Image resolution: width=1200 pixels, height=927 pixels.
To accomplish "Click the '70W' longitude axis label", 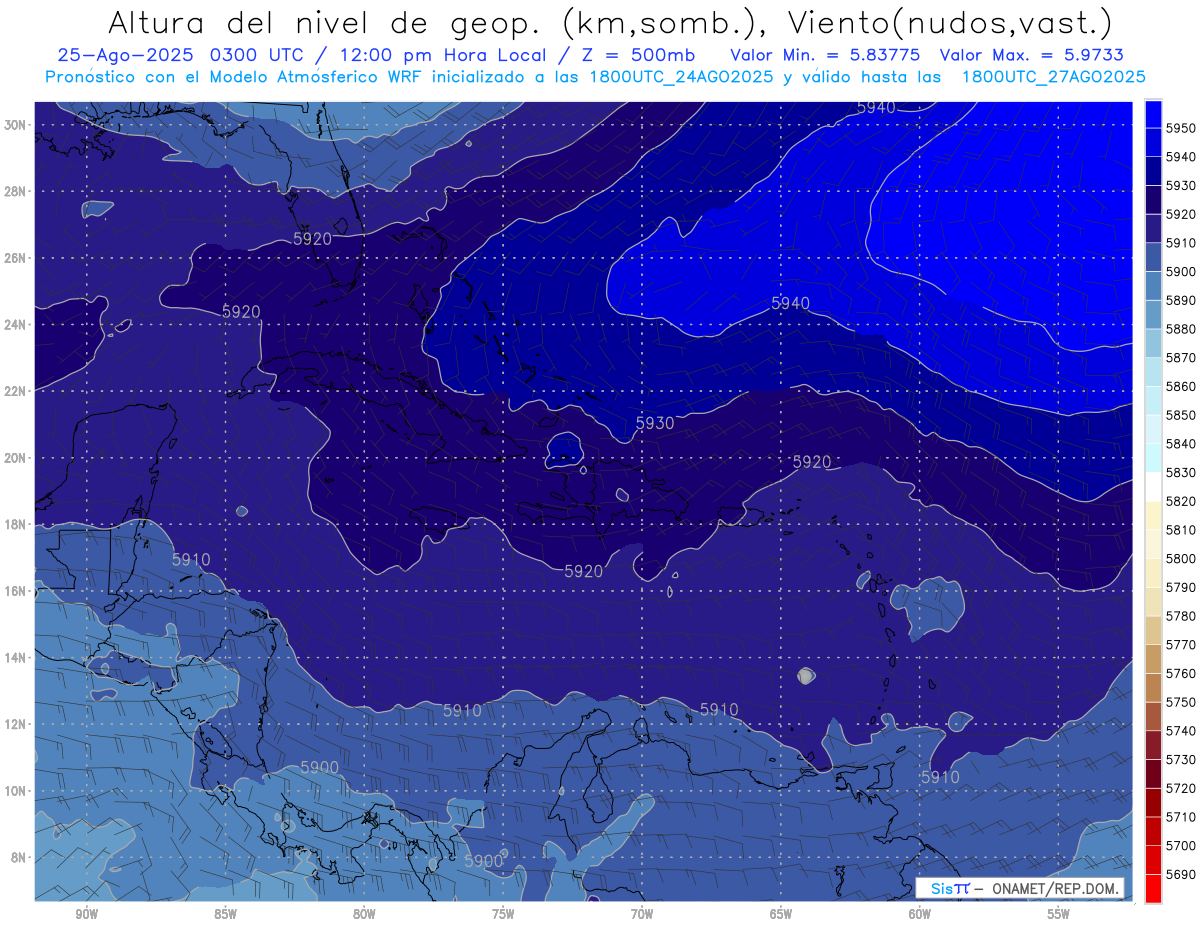I will pos(642,914).
